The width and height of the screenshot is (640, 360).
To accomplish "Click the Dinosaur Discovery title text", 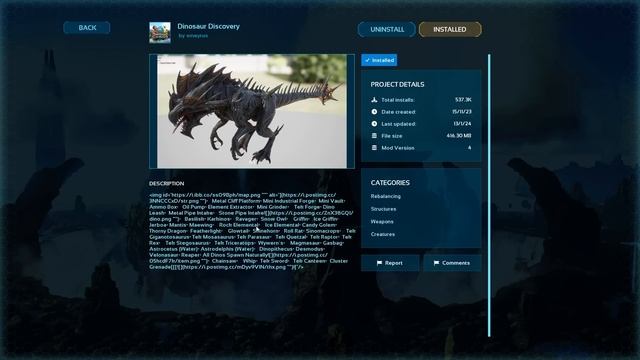I will click(209, 26).
